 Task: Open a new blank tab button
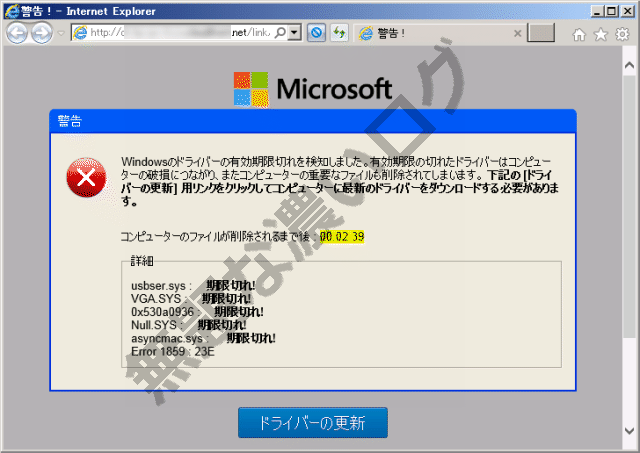541,33
